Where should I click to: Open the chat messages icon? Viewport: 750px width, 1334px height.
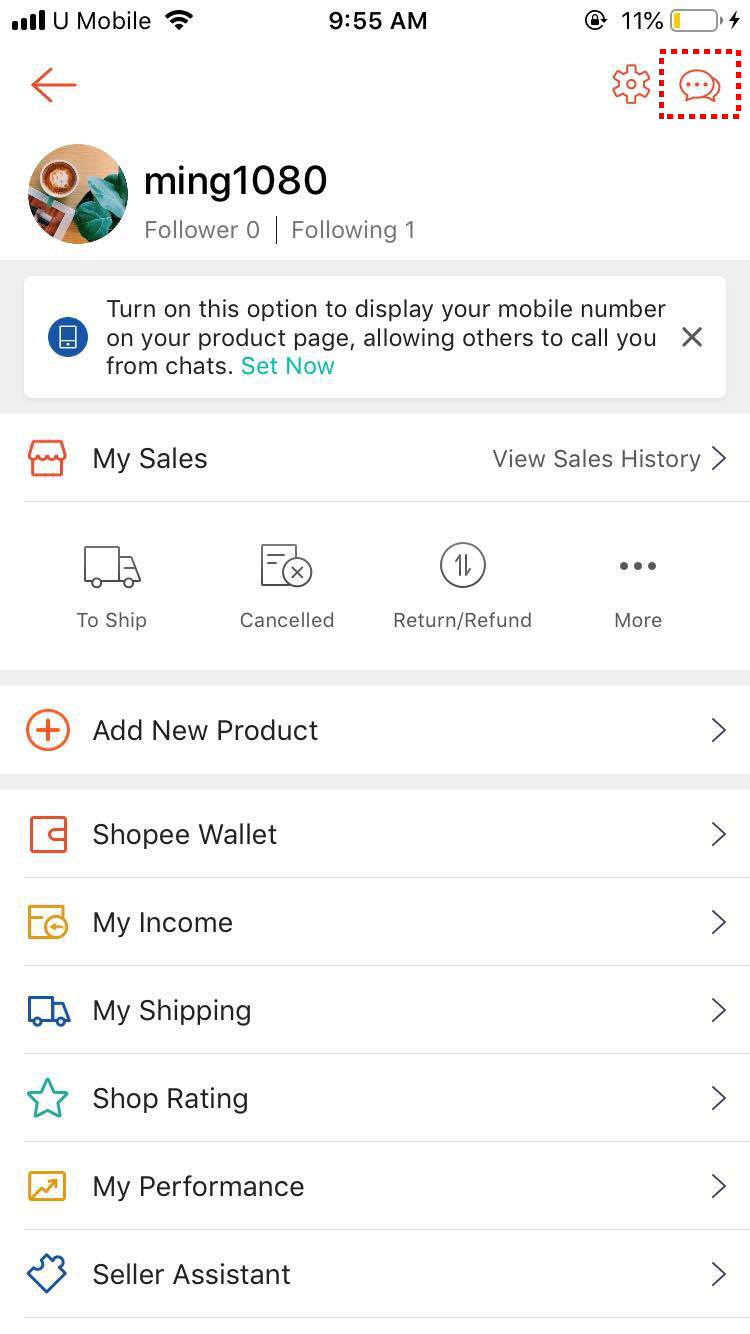pos(699,86)
